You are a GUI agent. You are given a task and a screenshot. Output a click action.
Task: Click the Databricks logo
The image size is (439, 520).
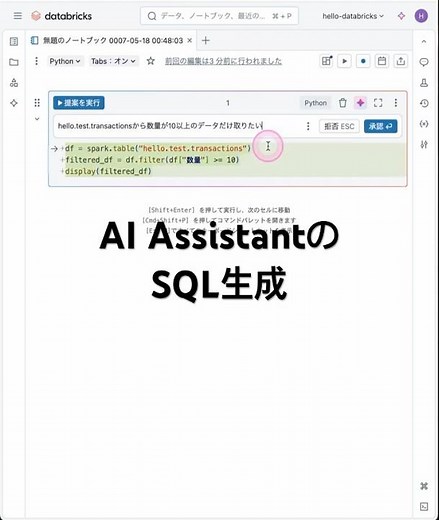tap(62, 16)
